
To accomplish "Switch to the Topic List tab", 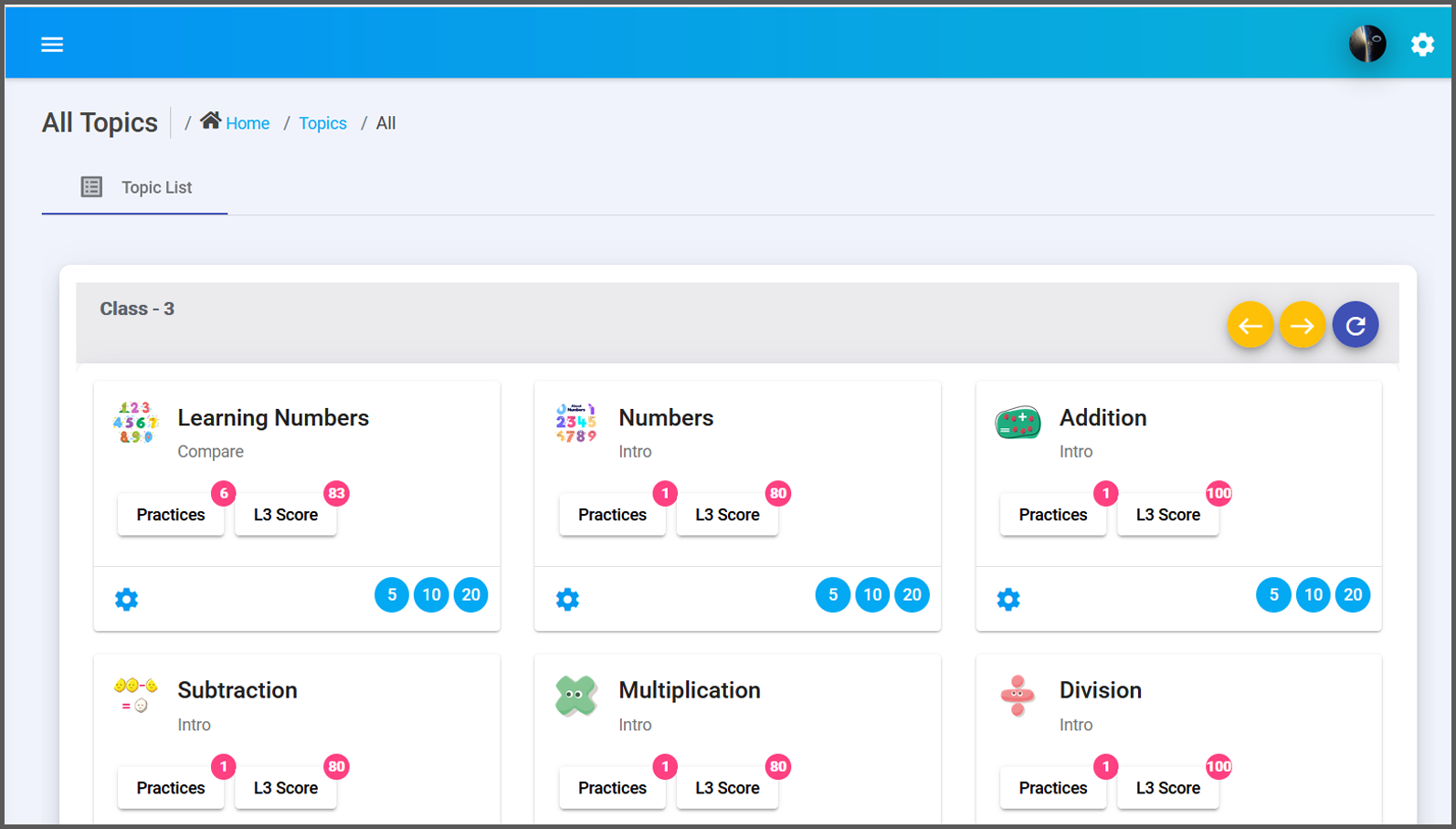I will pos(135,187).
